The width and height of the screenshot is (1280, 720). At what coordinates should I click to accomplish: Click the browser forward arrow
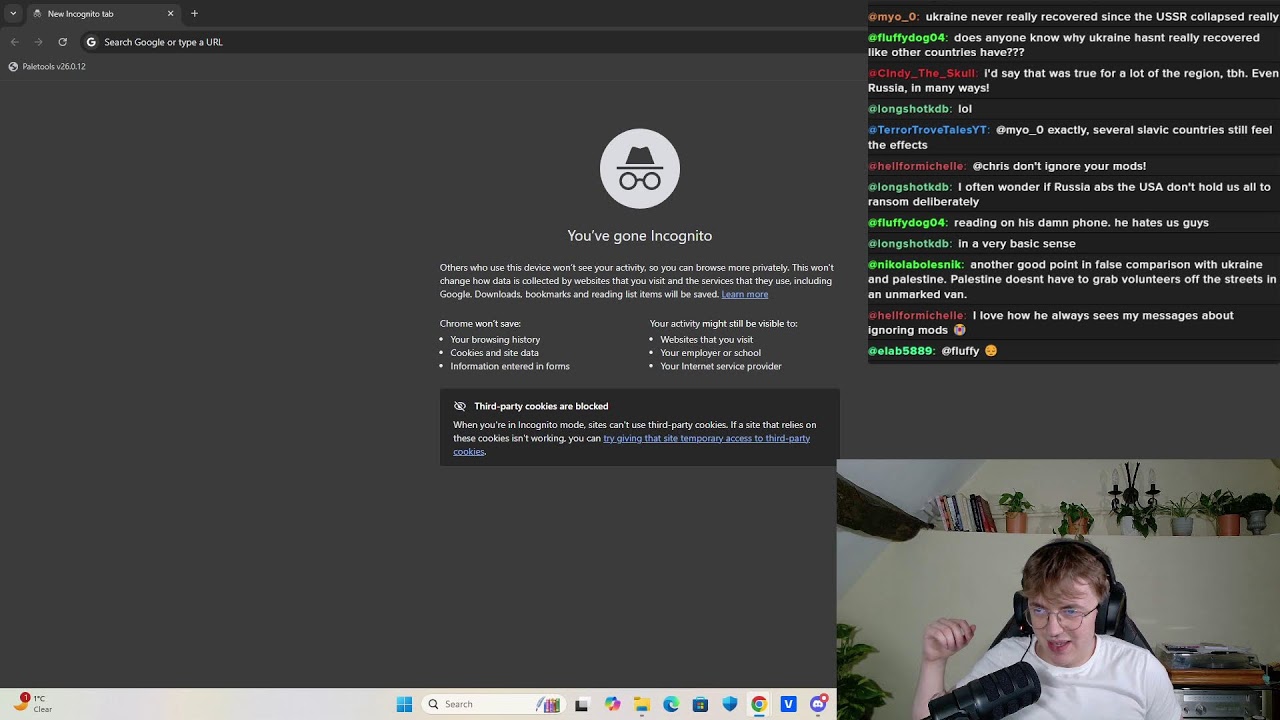tap(38, 42)
